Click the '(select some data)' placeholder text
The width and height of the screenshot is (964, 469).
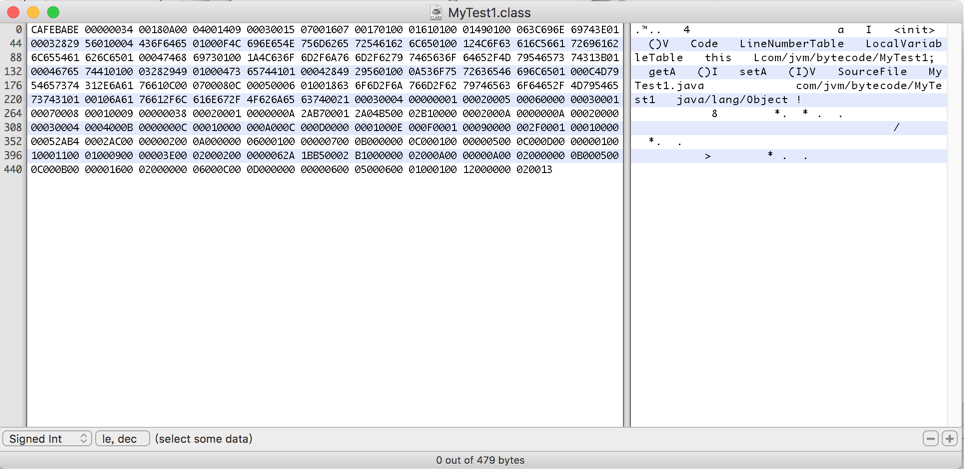click(203, 439)
